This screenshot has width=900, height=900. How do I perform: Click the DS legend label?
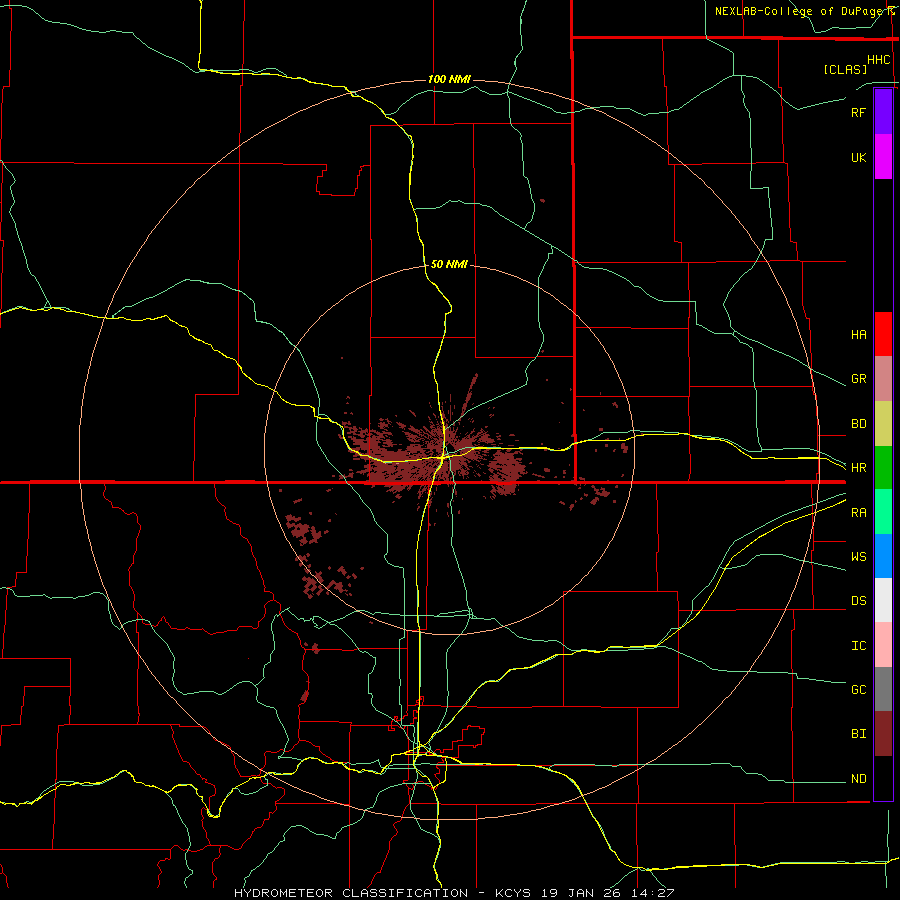coord(858,601)
